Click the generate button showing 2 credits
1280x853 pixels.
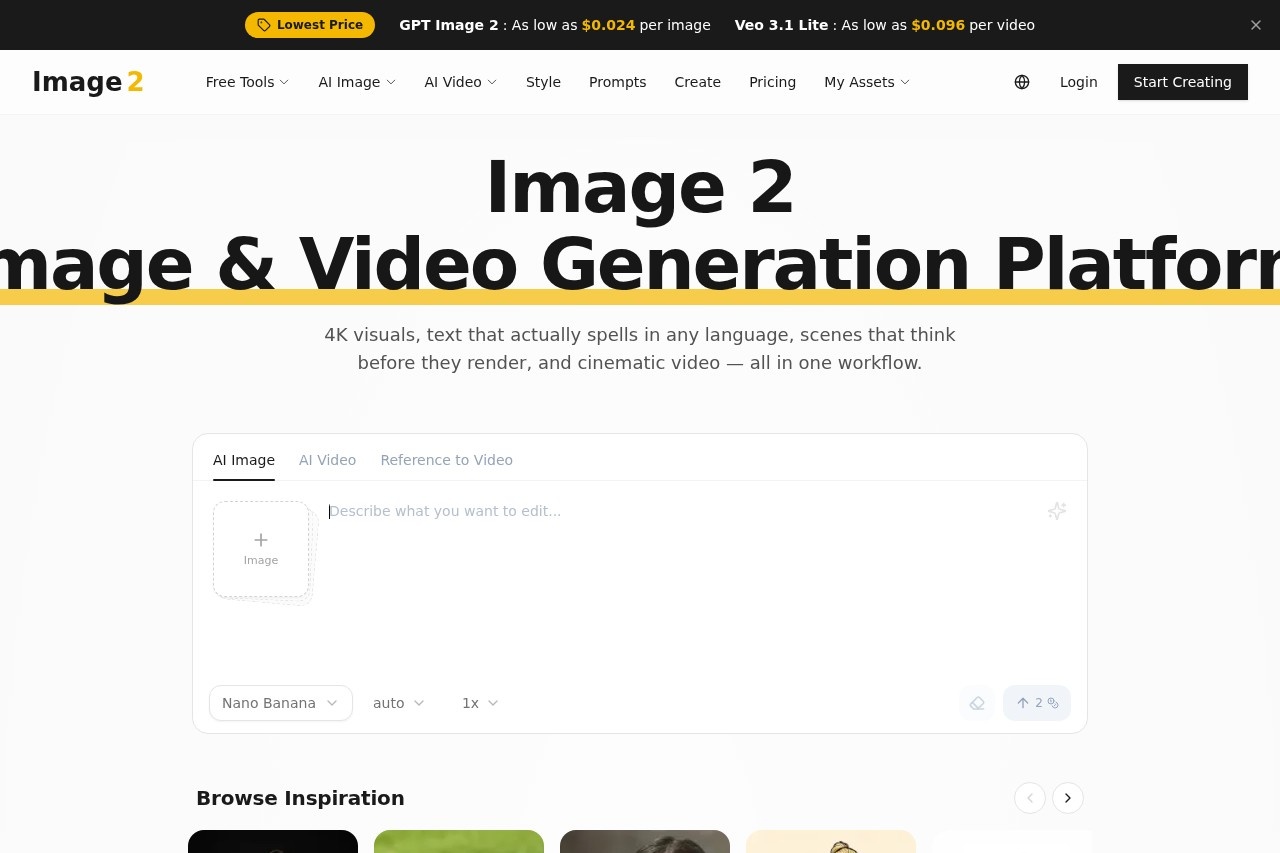1037,703
